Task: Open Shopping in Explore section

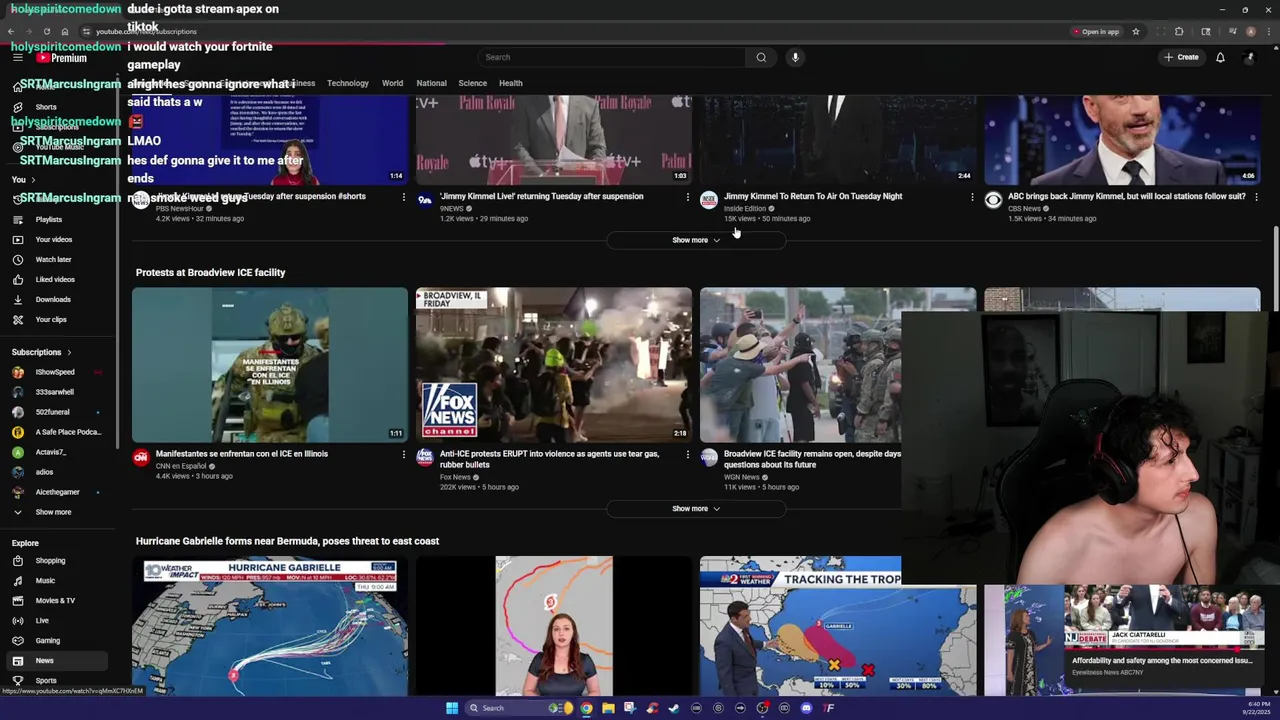Action: [x=58, y=561]
